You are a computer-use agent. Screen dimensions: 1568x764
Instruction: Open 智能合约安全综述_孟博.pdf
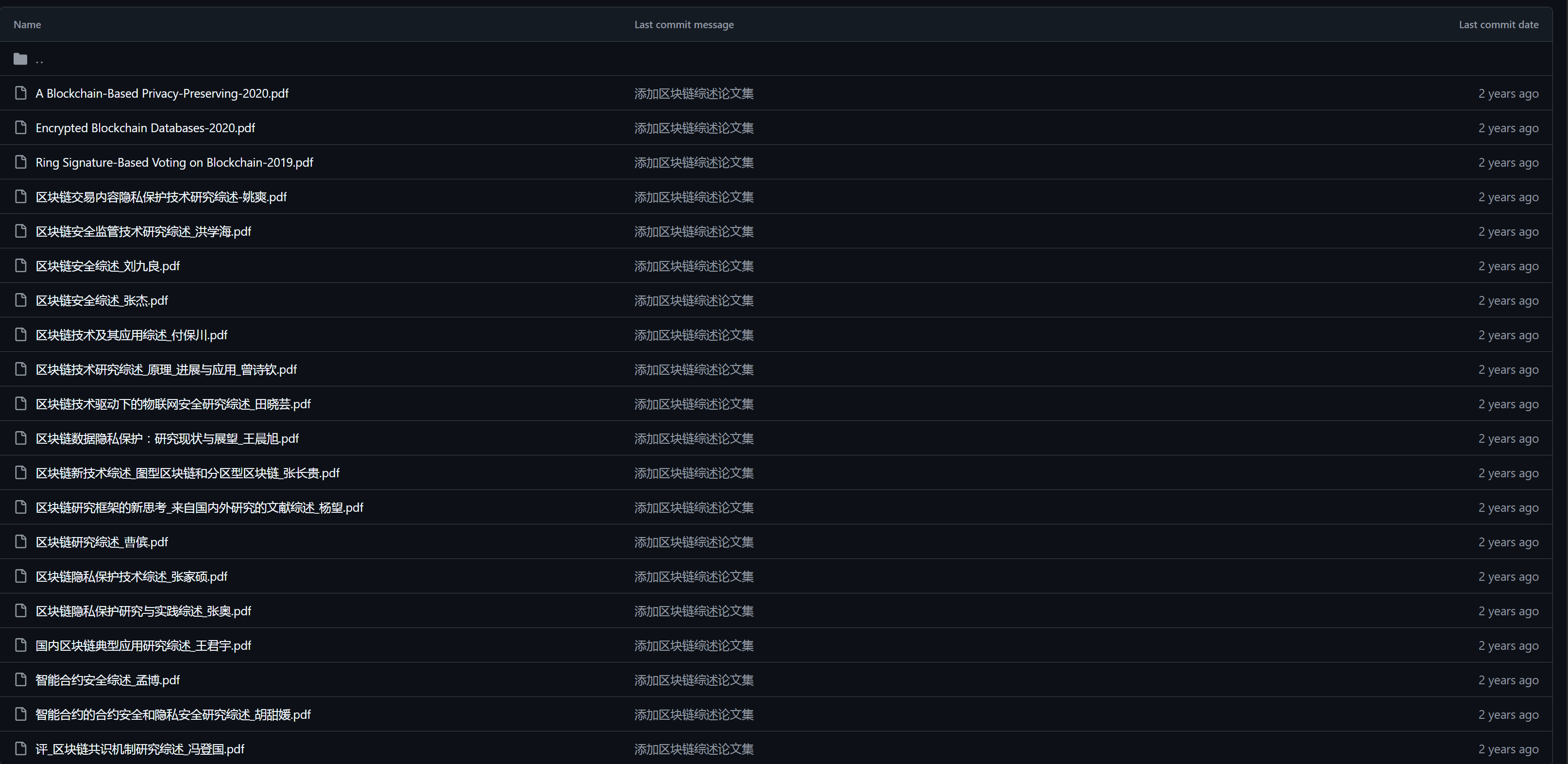coord(108,680)
